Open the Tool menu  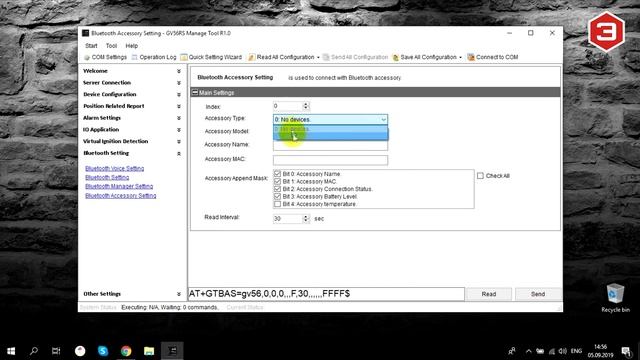pos(111,46)
